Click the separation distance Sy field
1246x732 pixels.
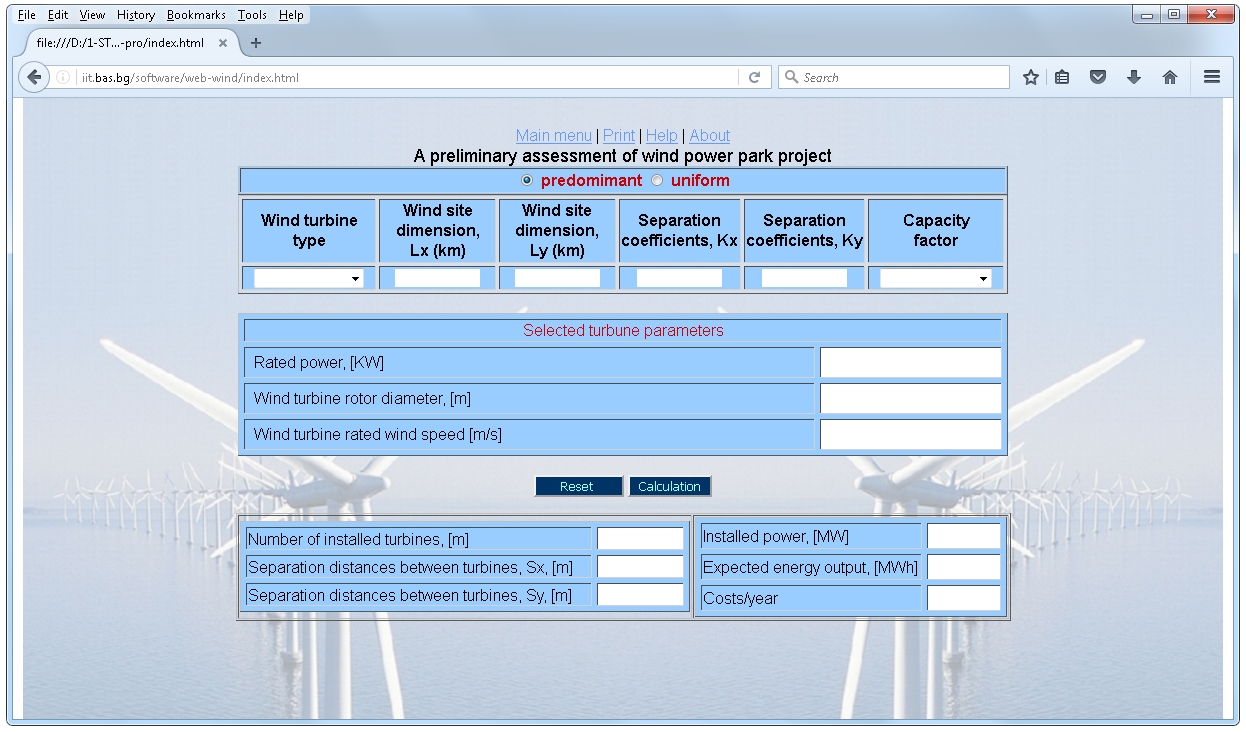click(x=640, y=595)
